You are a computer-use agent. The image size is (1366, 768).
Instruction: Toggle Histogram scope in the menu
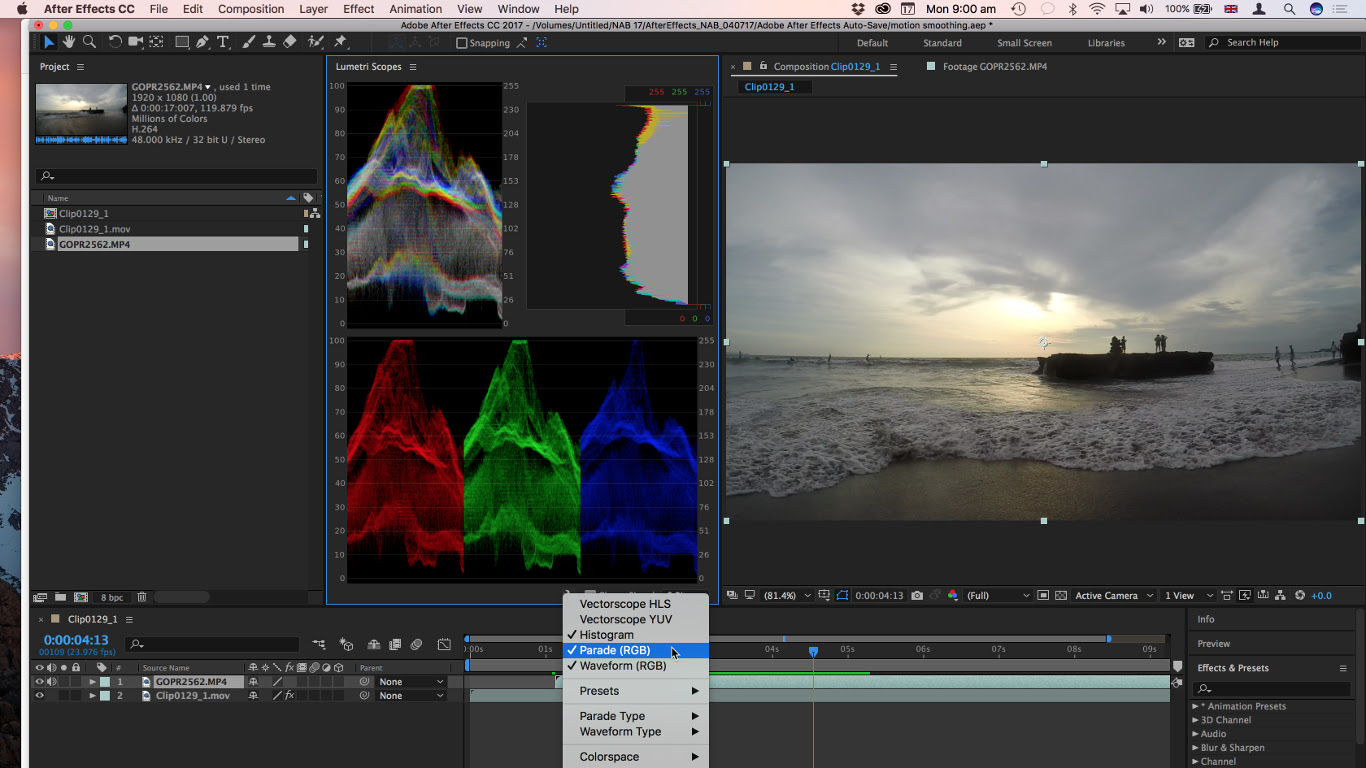coord(636,635)
